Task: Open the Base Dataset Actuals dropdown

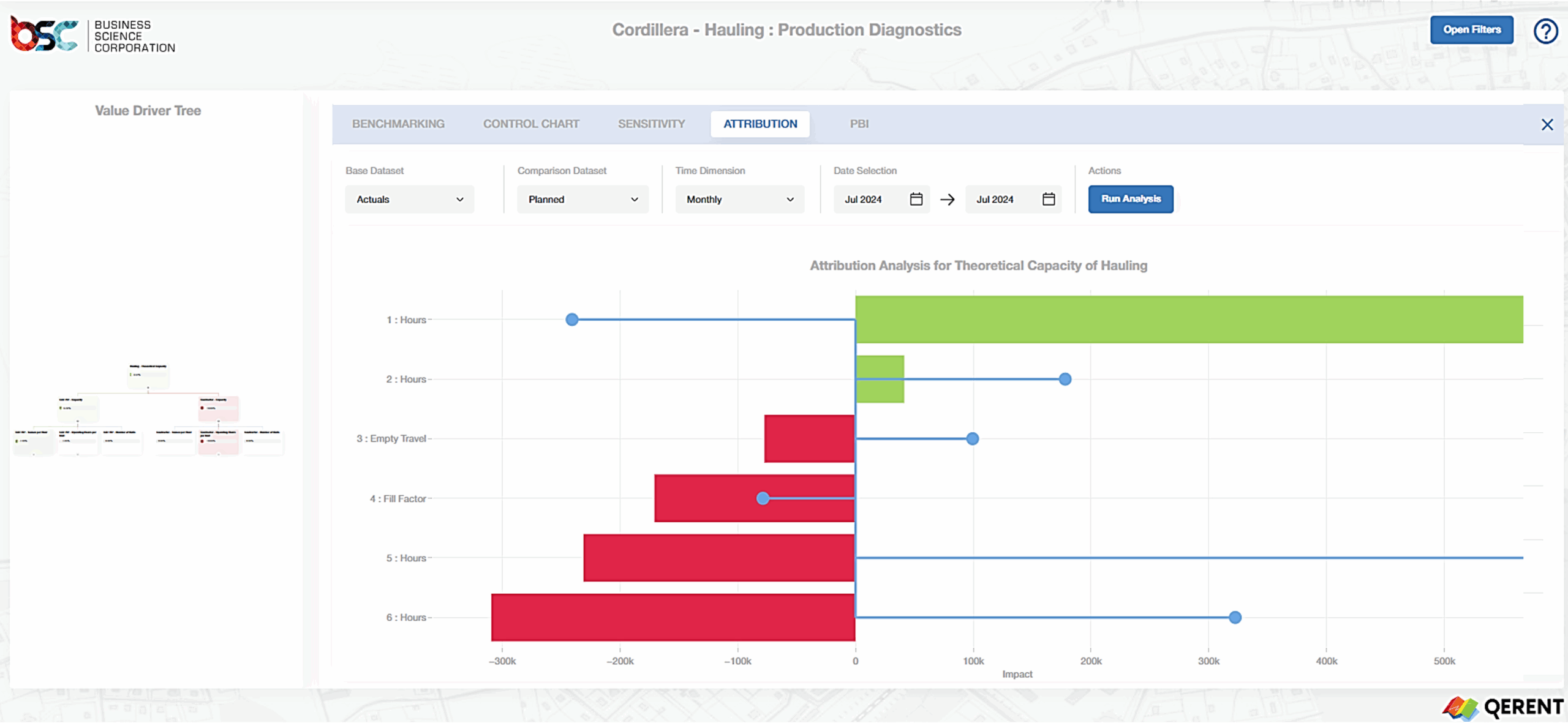Action: coord(409,199)
